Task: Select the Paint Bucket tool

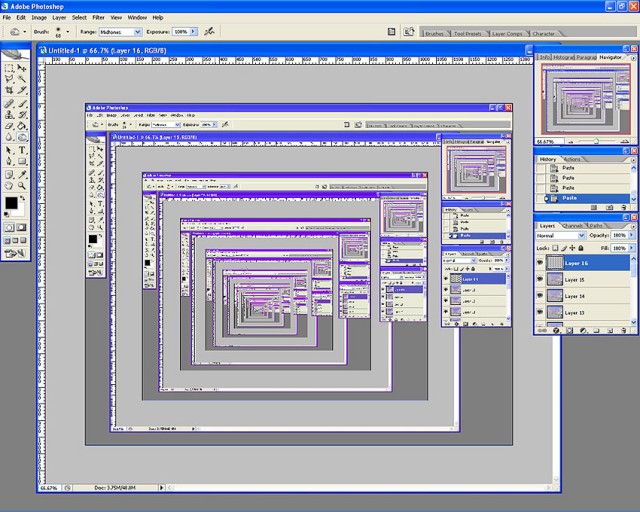Action: click(22, 126)
